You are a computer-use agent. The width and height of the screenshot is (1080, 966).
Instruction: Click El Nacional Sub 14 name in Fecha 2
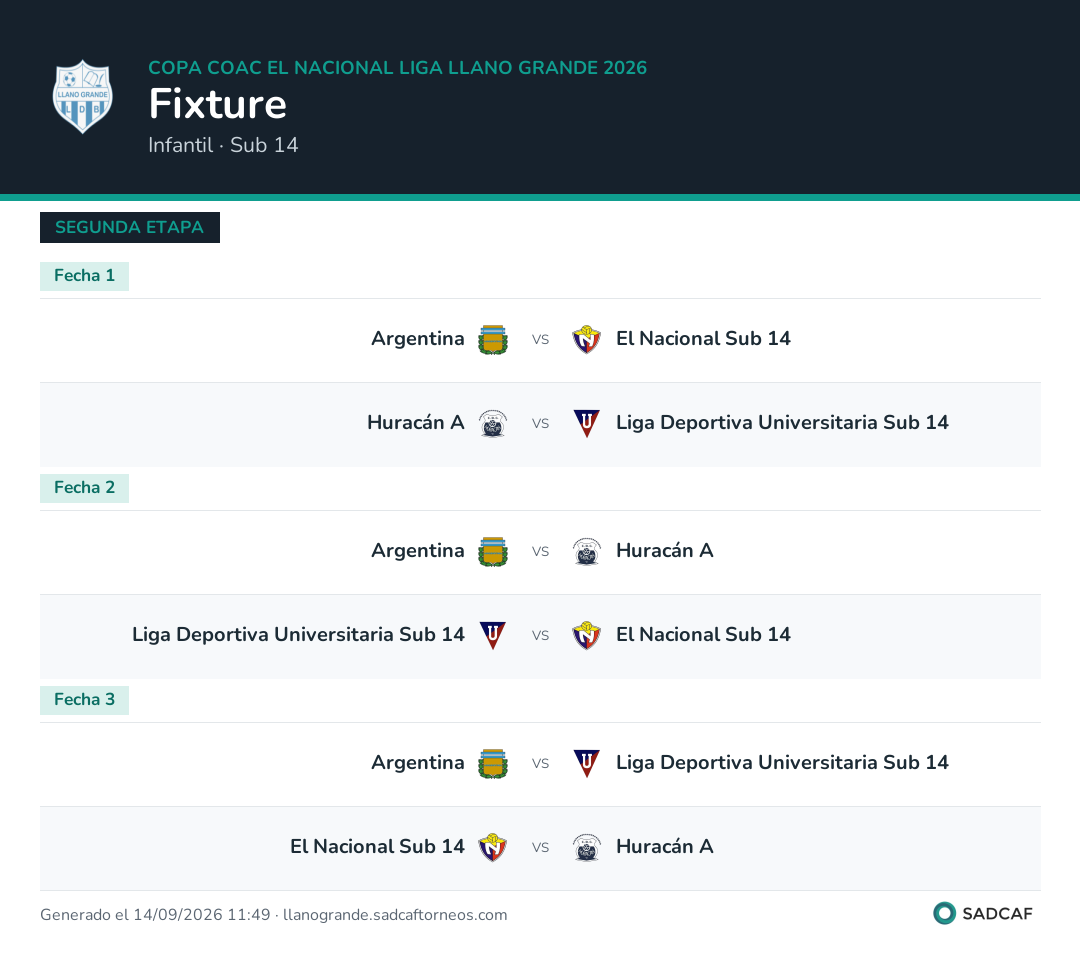(703, 635)
